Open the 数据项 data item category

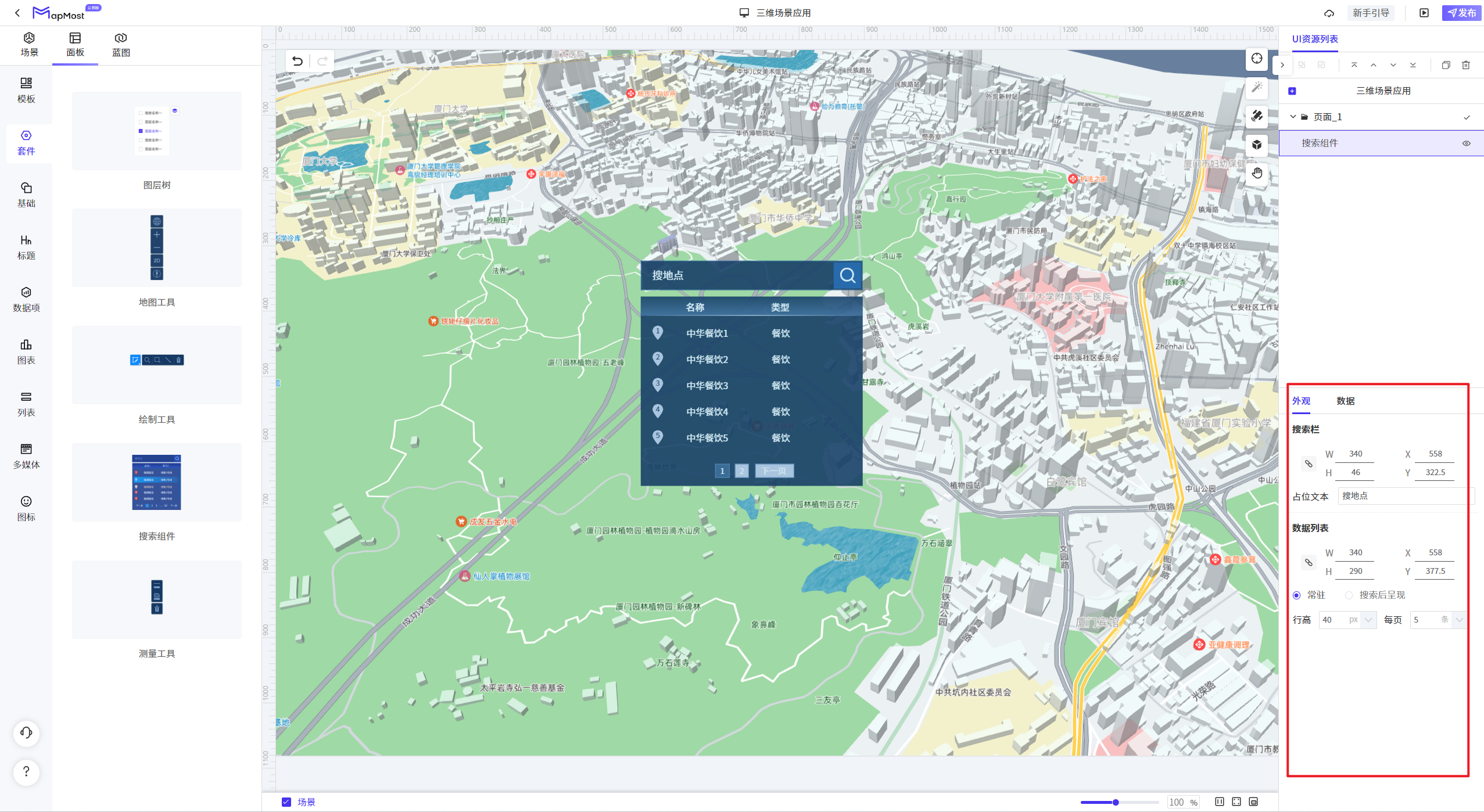tap(26, 300)
